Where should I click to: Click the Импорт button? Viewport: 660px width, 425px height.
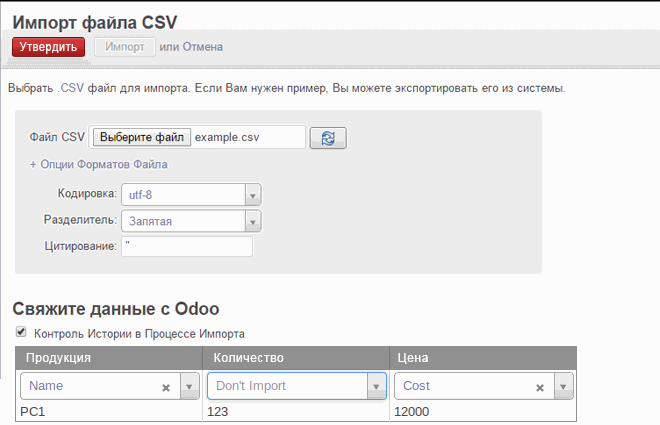pos(125,47)
